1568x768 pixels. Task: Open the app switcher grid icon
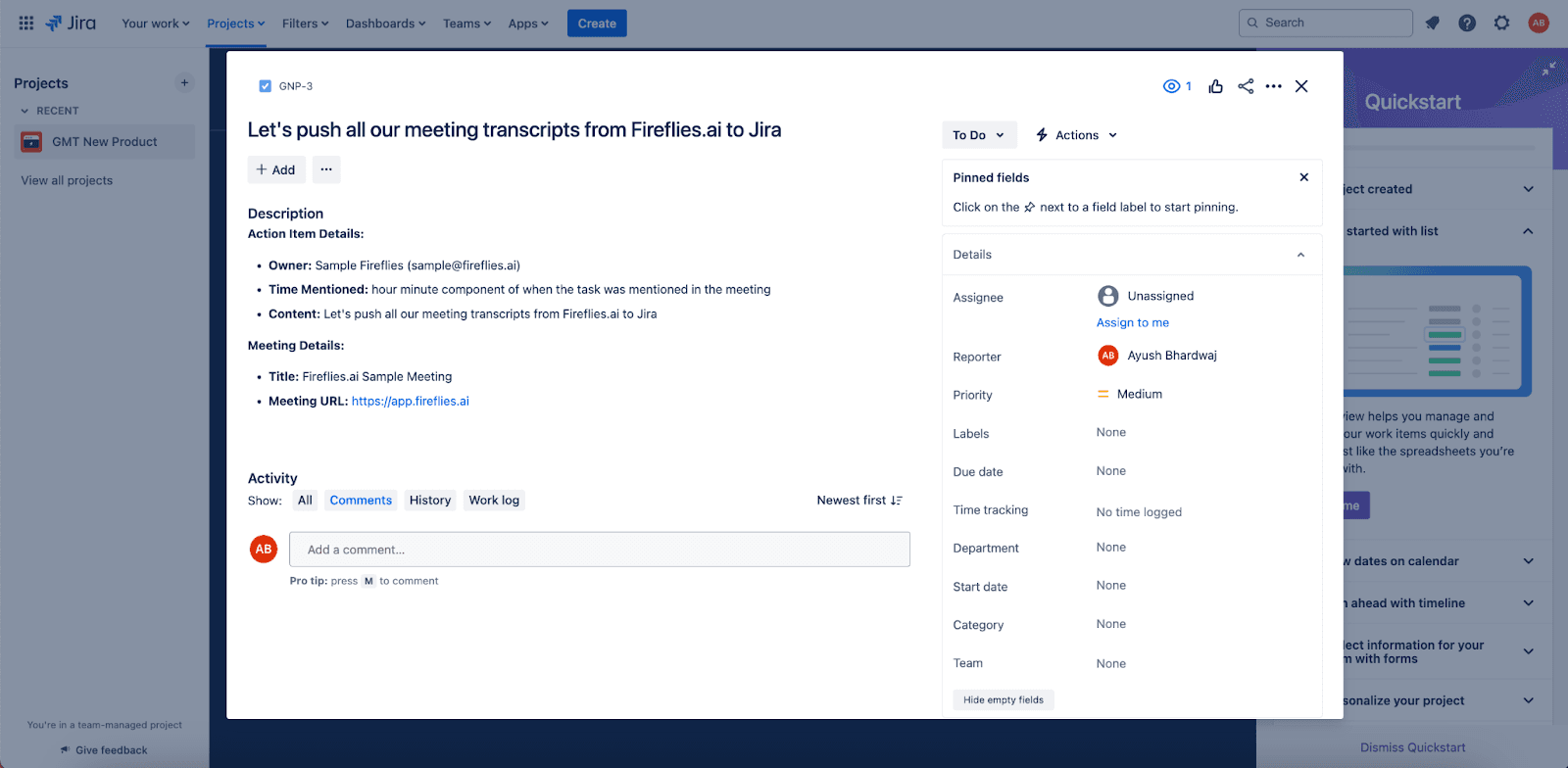pyautogui.click(x=26, y=23)
